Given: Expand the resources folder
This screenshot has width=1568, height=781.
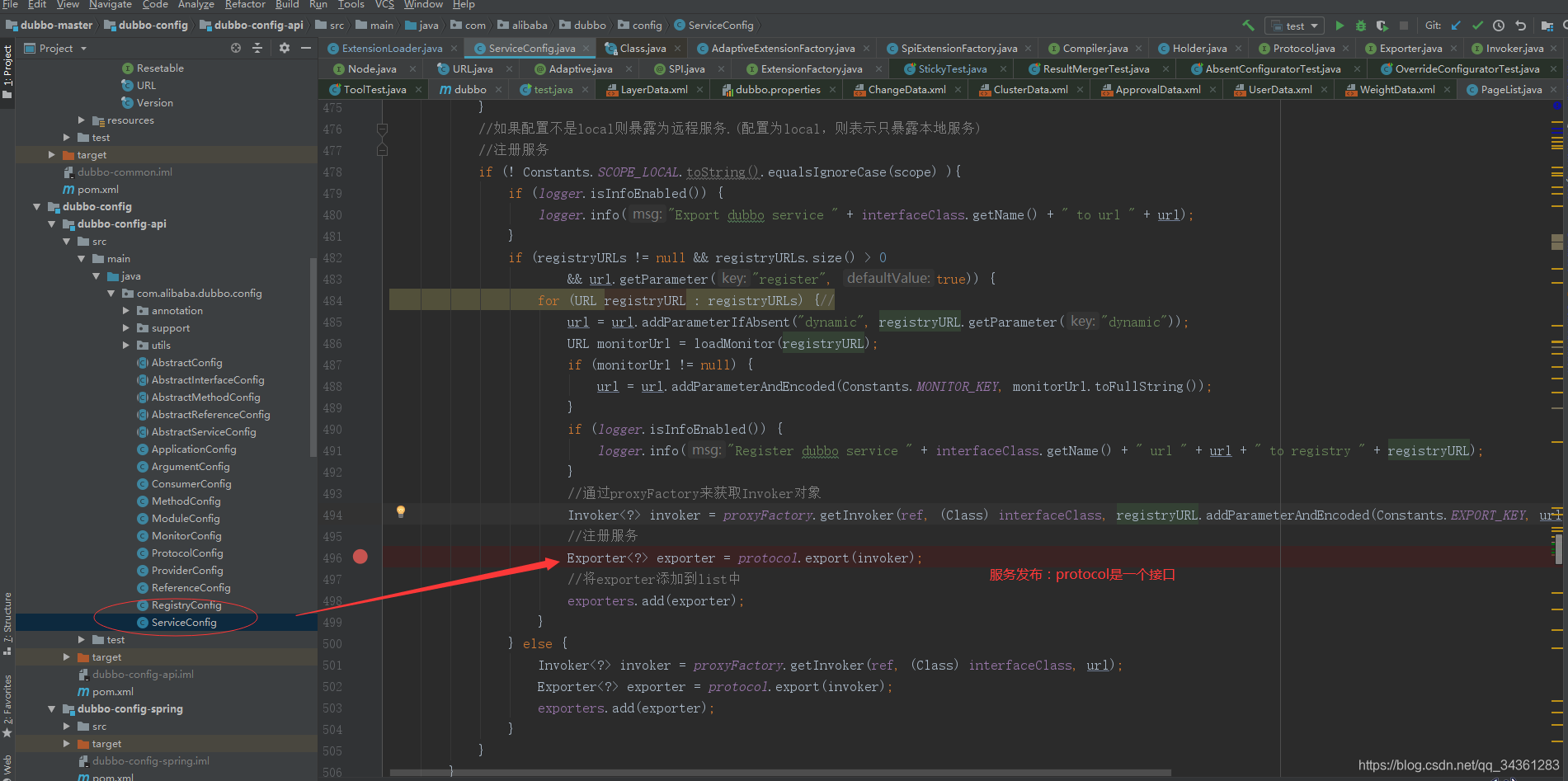Looking at the screenshot, I should (81, 120).
